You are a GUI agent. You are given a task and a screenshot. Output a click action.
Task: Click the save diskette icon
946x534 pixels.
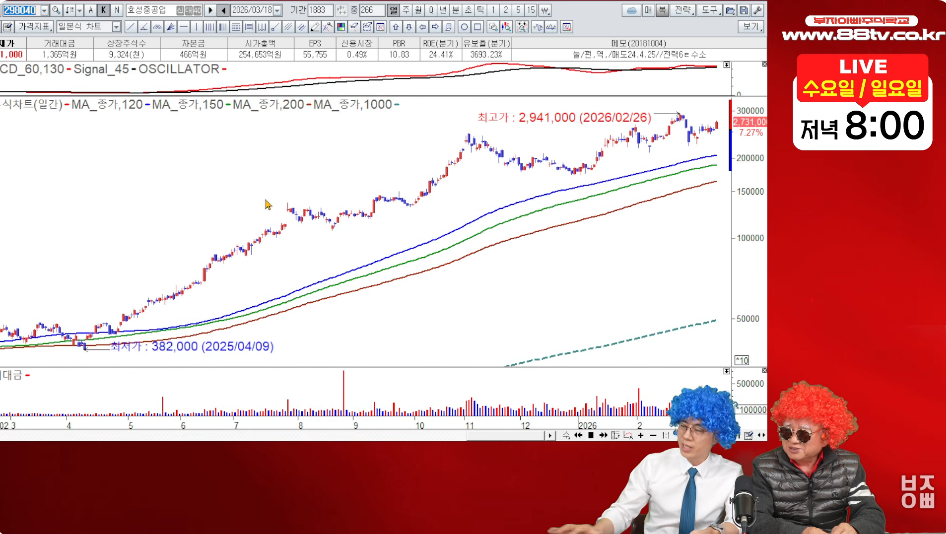pos(744,10)
